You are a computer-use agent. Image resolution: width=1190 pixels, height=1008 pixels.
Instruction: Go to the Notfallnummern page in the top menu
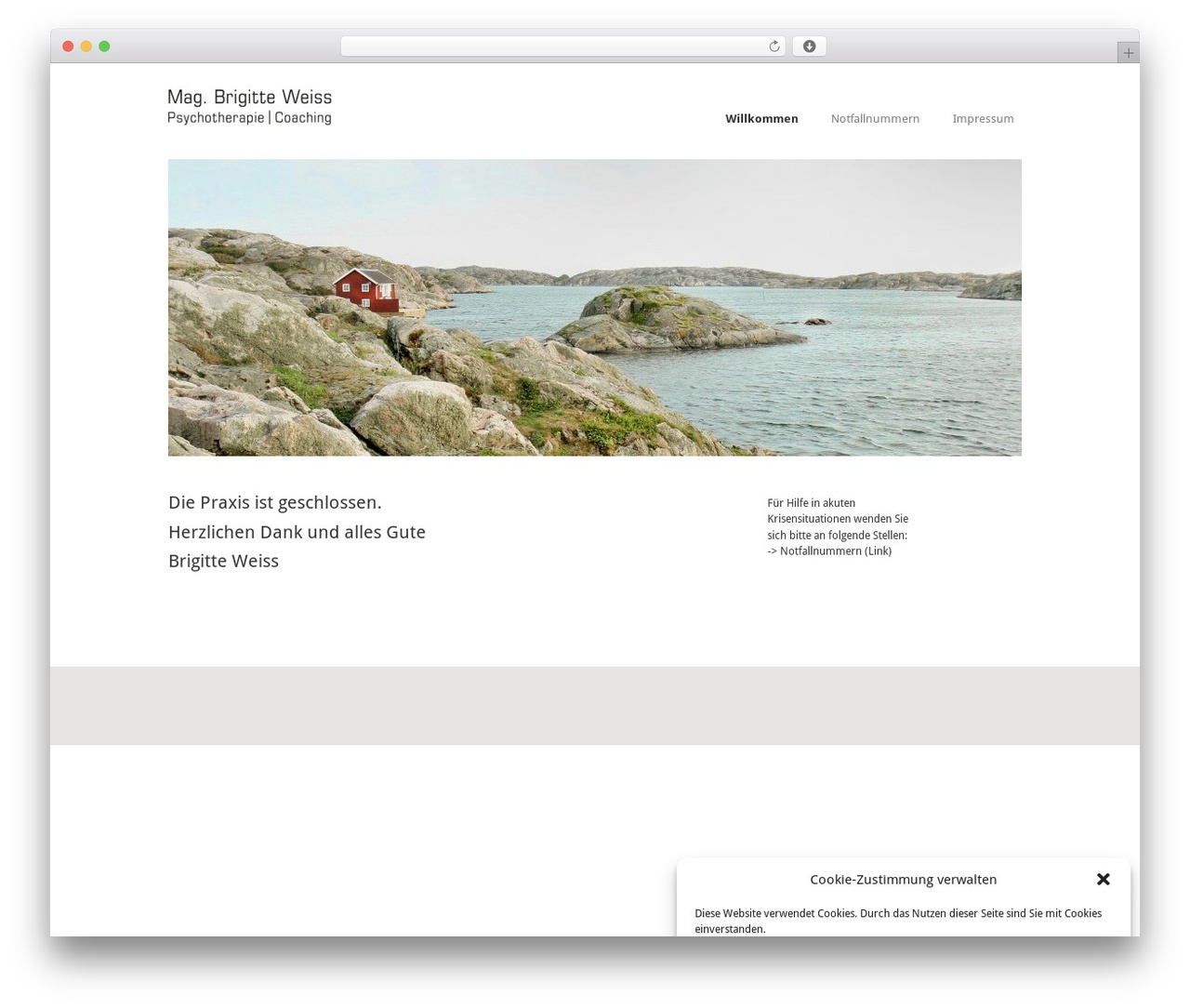click(x=875, y=118)
